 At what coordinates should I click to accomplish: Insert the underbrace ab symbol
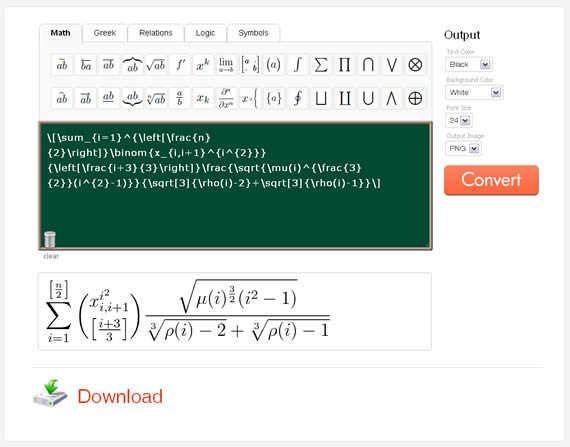132,98
